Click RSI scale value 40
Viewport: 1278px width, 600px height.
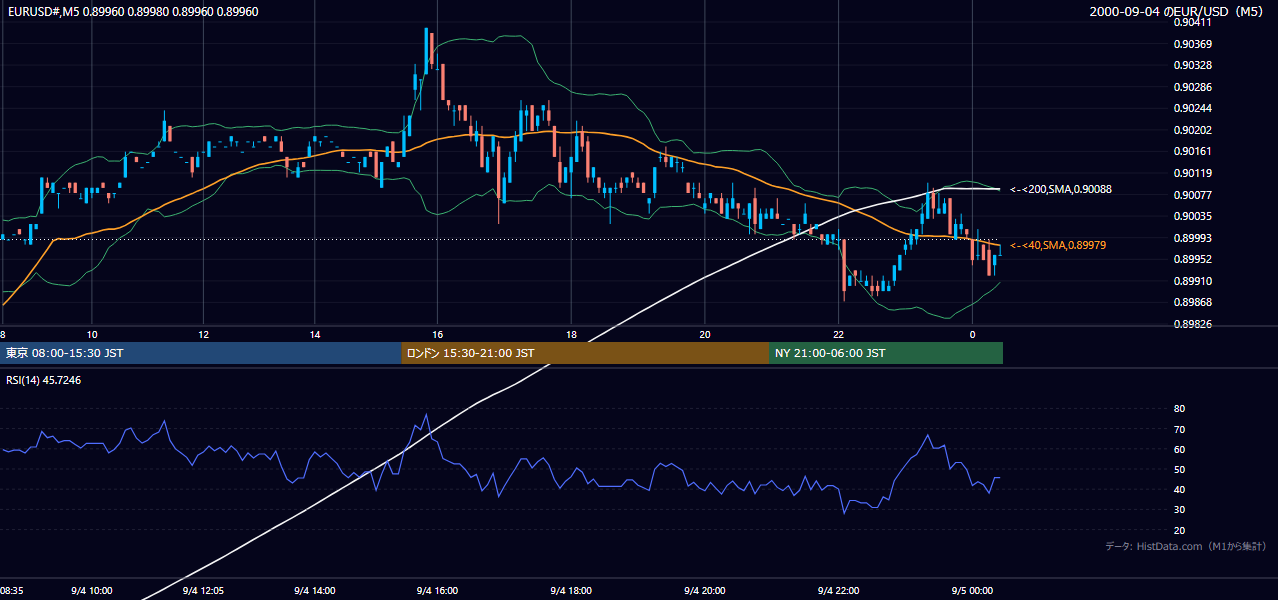point(1179,489)
